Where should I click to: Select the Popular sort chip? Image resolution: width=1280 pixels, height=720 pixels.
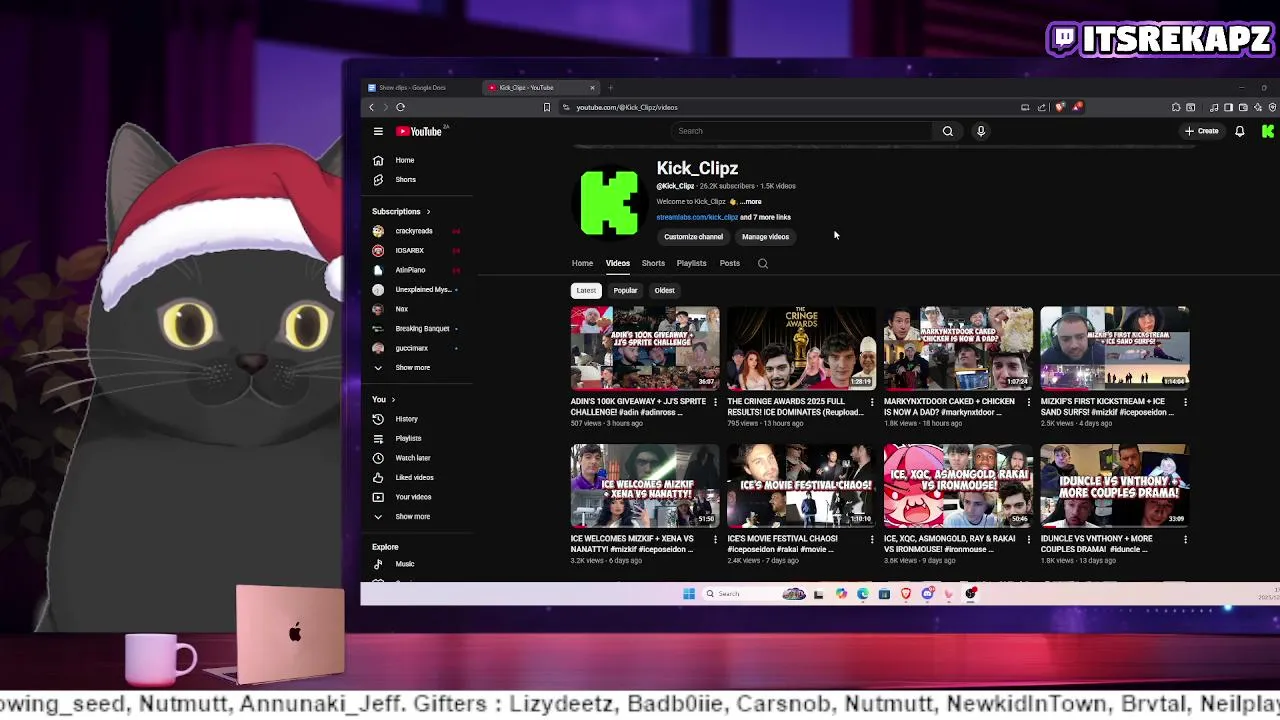pos(625,290)
